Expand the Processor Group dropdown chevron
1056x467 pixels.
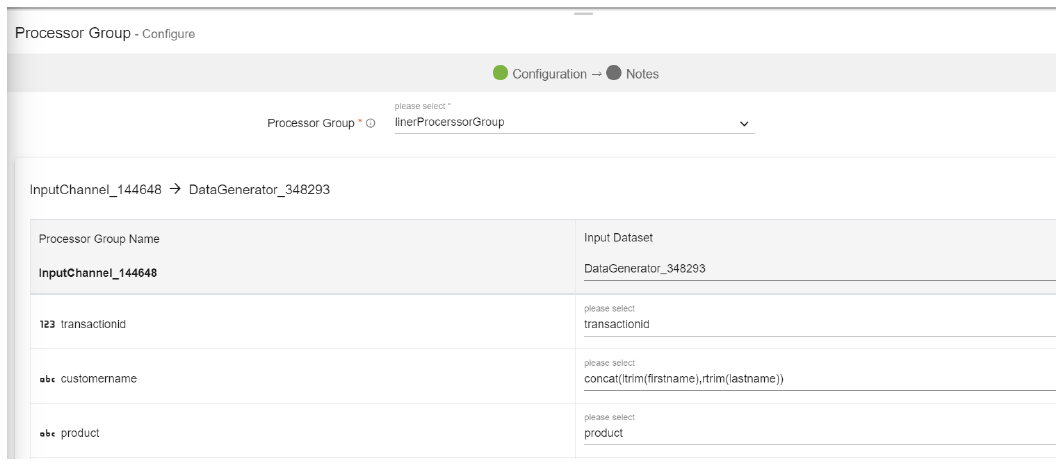tap(743, 124)
